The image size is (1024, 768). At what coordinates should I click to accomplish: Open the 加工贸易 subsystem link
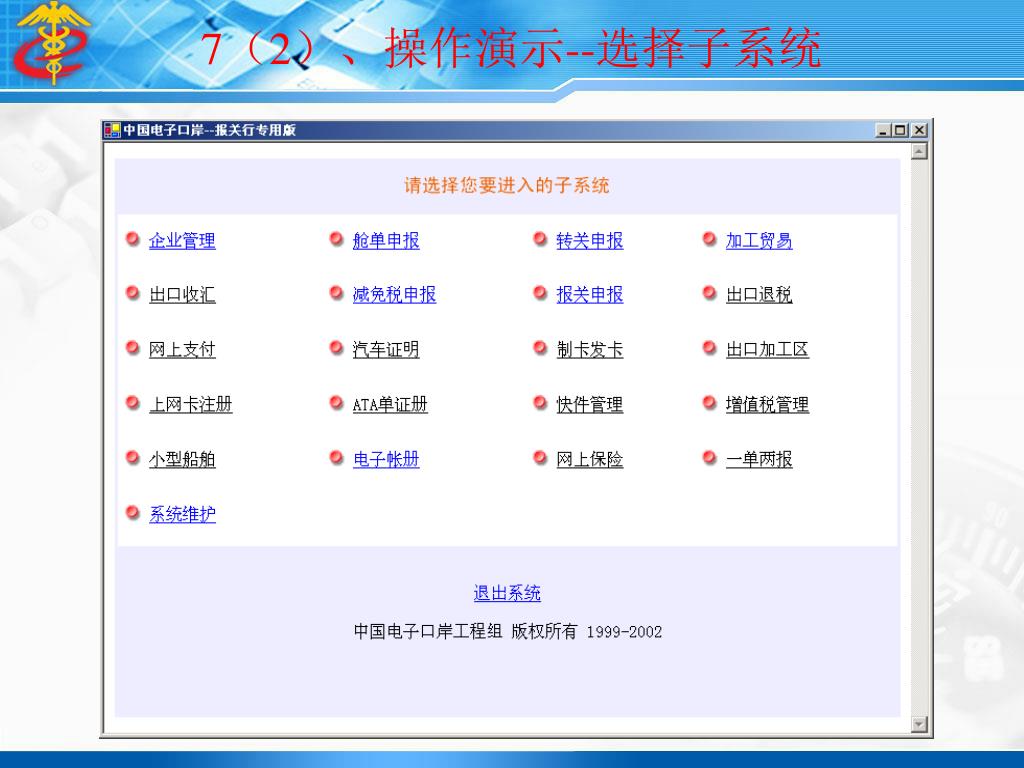[x=759, y=240]
